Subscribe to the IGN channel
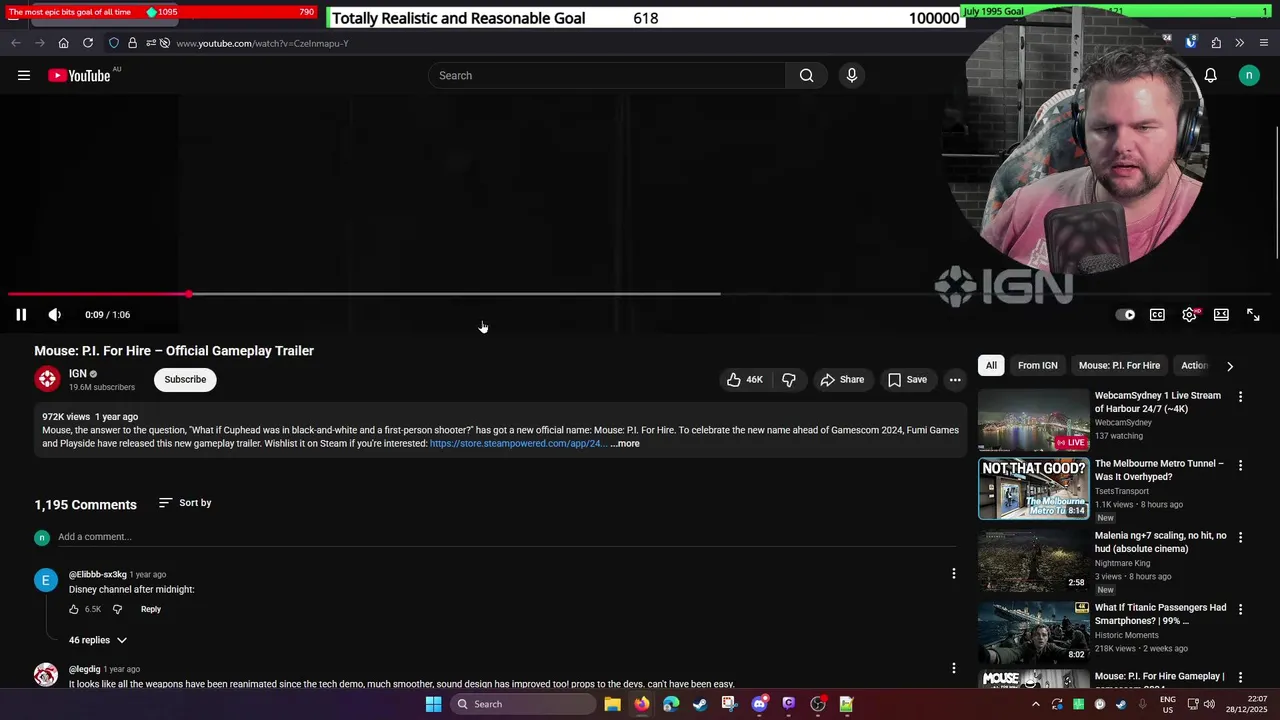Image resolution: width=1280 pixels, height=720 pixels. (185, 379)
